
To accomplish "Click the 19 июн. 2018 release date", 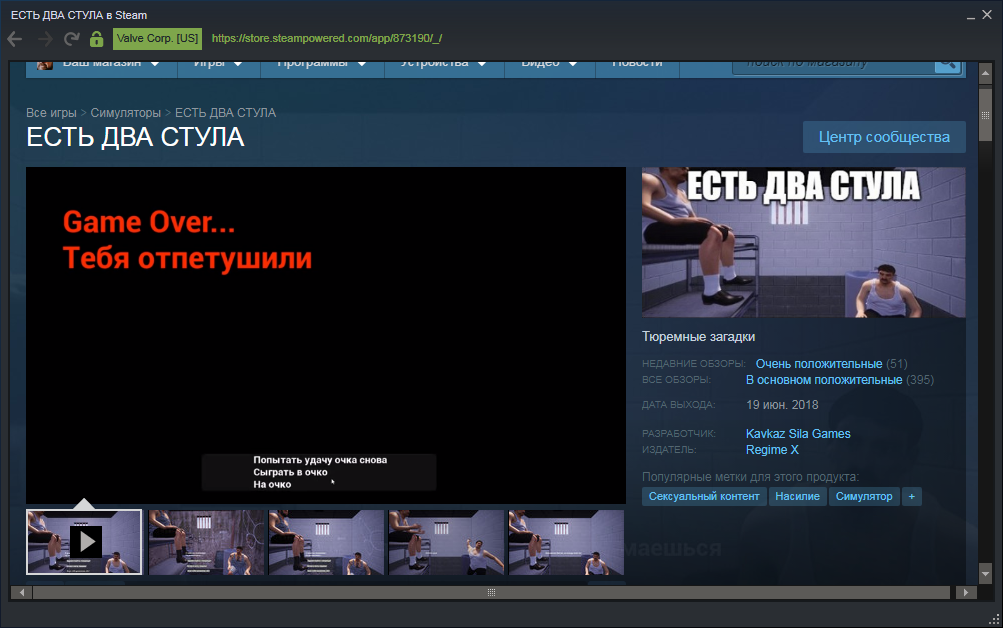I will coord(782,405).
